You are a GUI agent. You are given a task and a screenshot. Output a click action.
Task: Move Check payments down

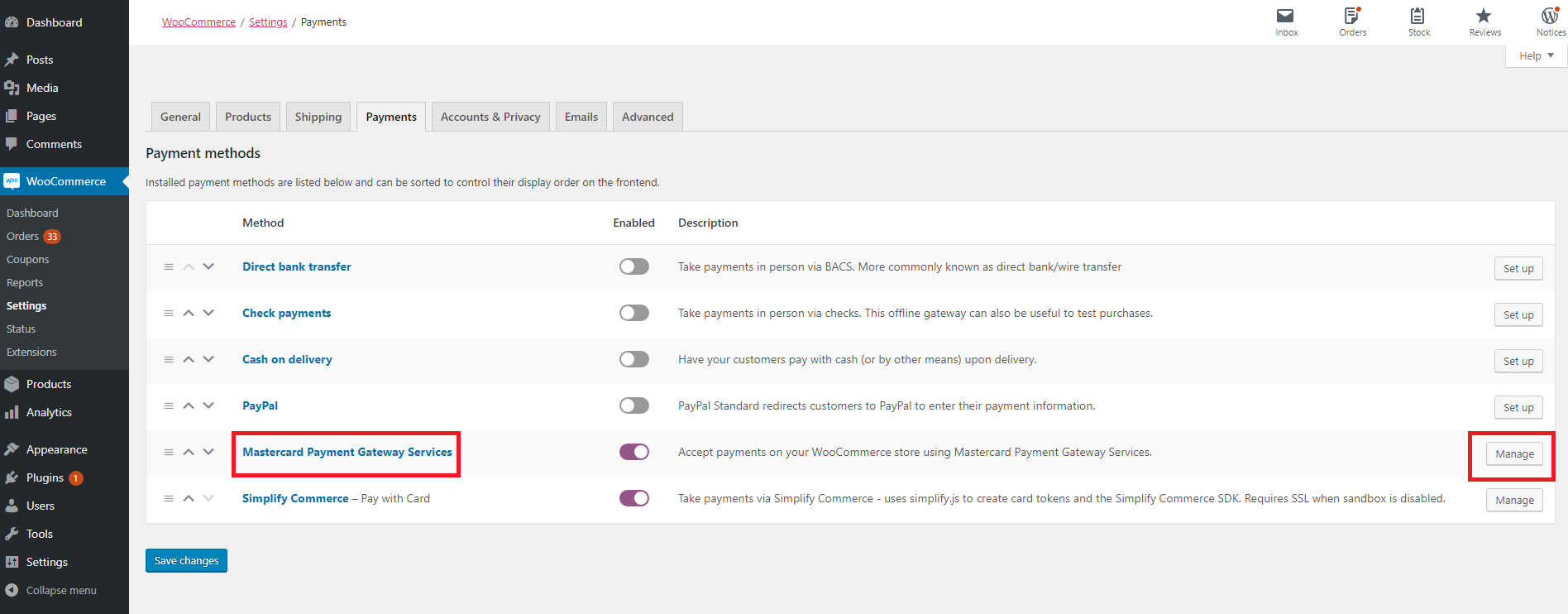pyautogui.click(x=208, y=313)
